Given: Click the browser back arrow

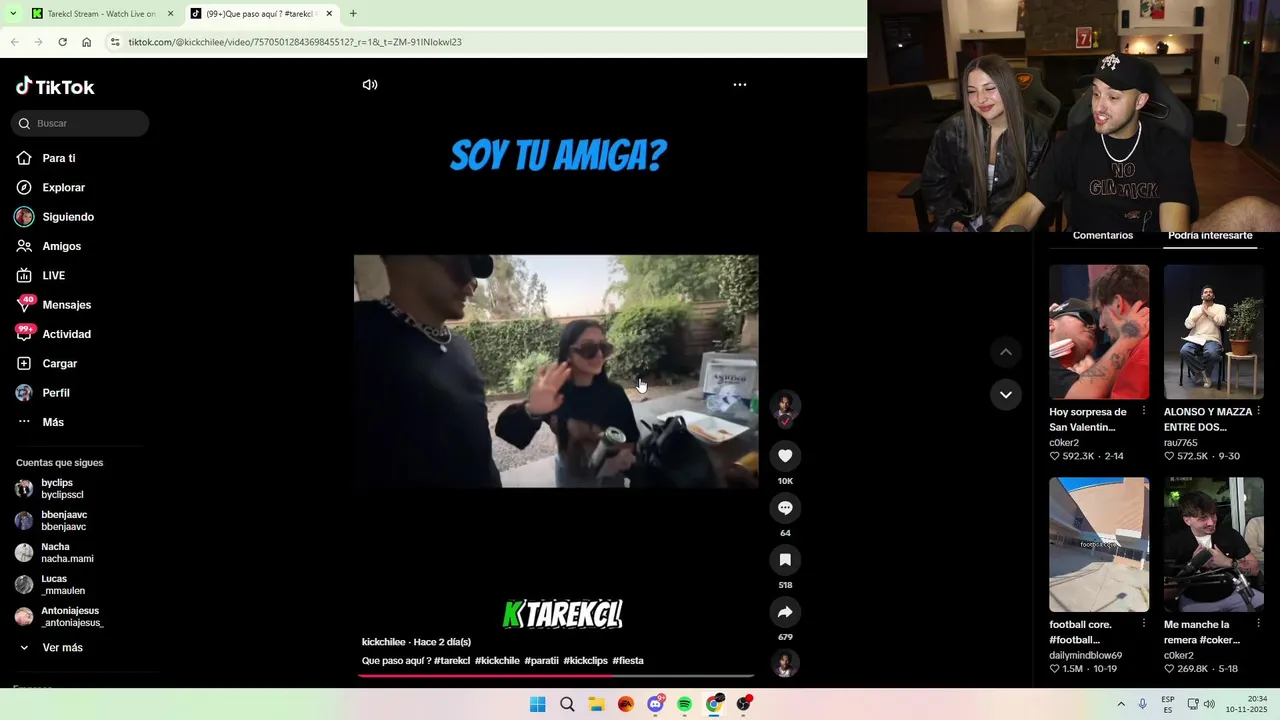Looking at the screenshot, I should point(14,42).
